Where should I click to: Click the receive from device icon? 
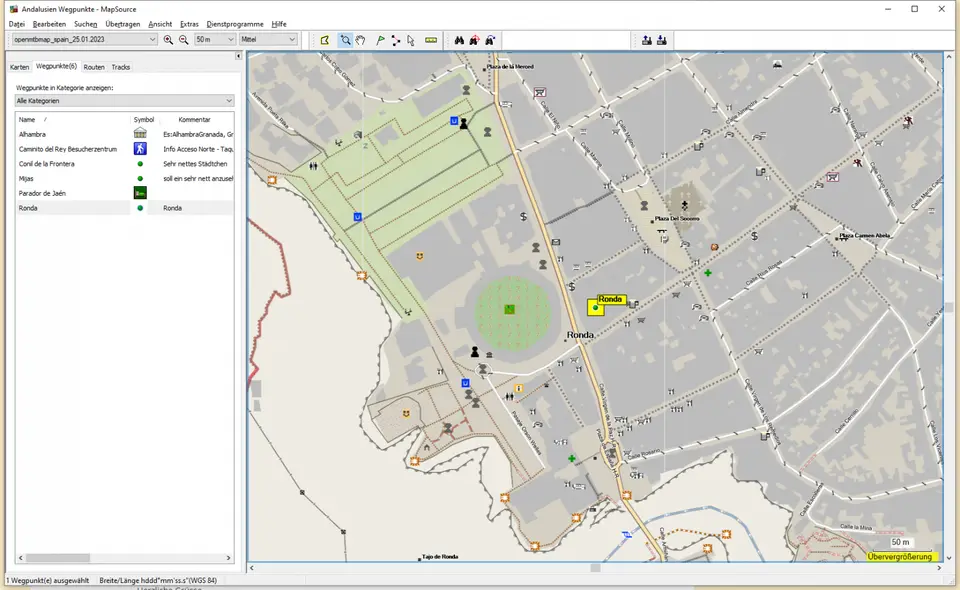662,40
